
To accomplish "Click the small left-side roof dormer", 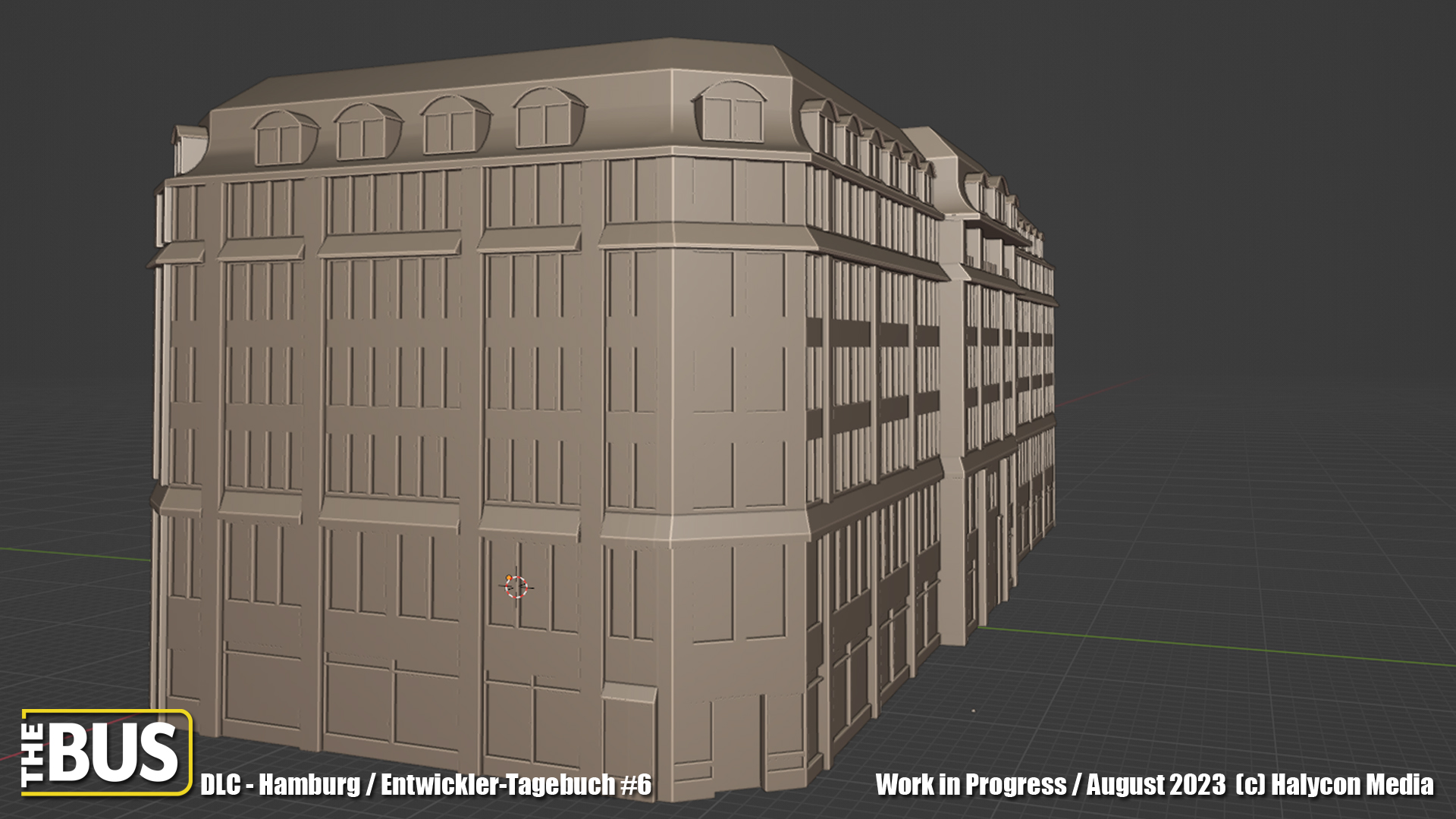I will [x=188, y=148].
